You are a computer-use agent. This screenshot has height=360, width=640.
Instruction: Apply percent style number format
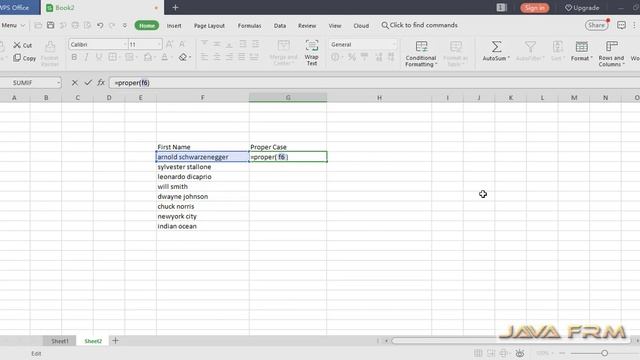click(351, 58)
